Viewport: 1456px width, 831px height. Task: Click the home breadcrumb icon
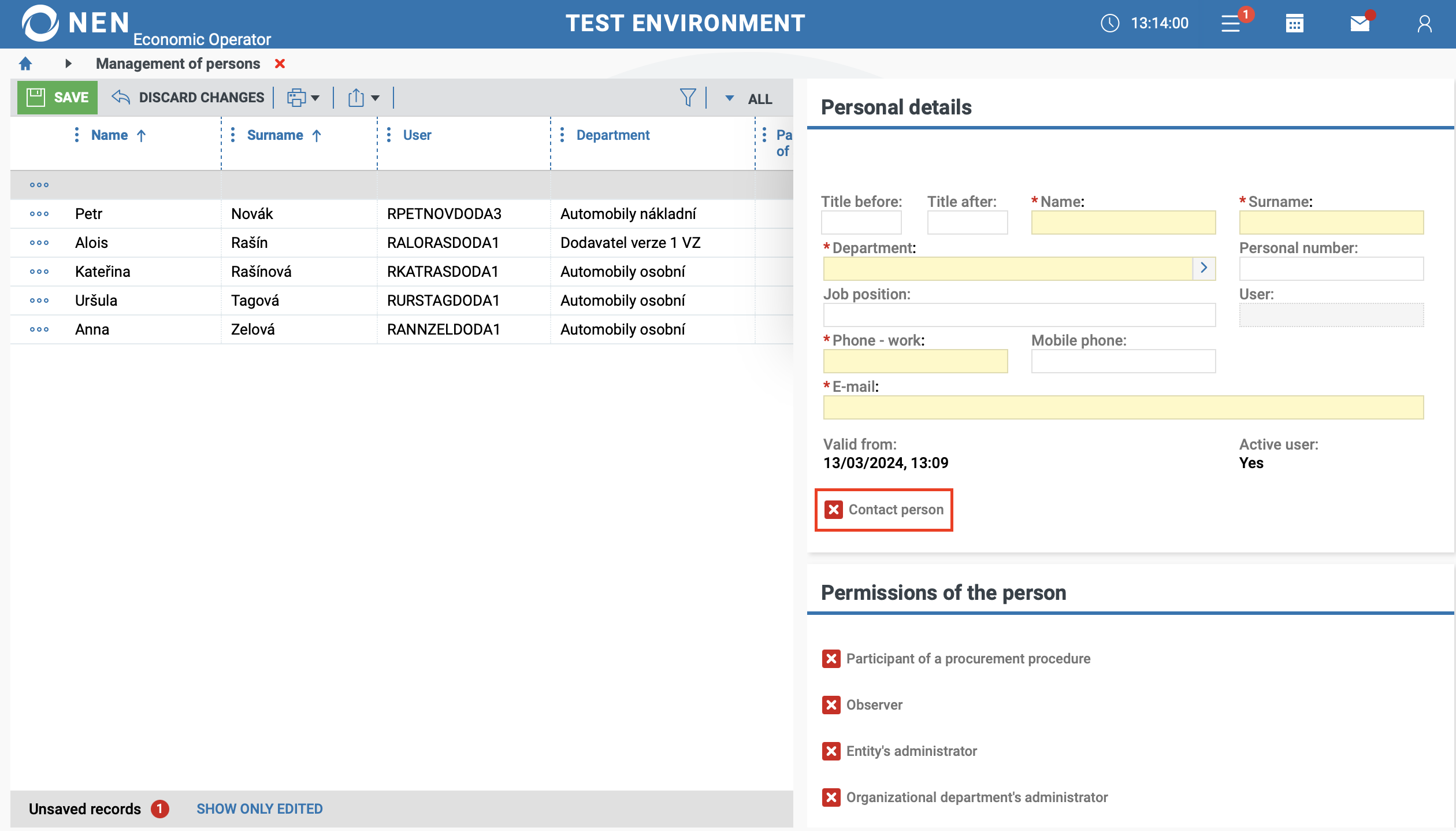coord(25,64)
